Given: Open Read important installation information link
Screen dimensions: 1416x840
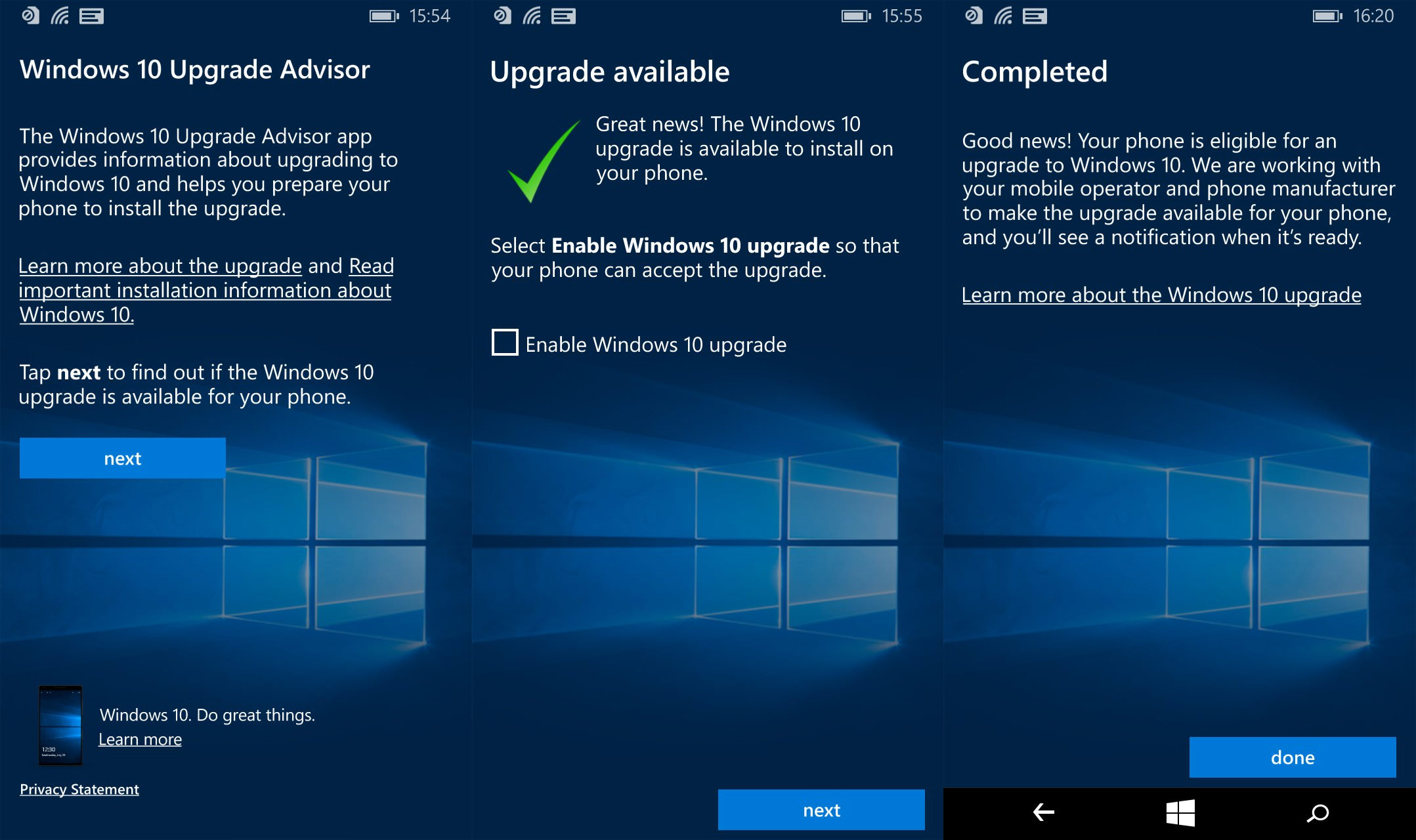Looking at the screenshot, I should 205,291.
